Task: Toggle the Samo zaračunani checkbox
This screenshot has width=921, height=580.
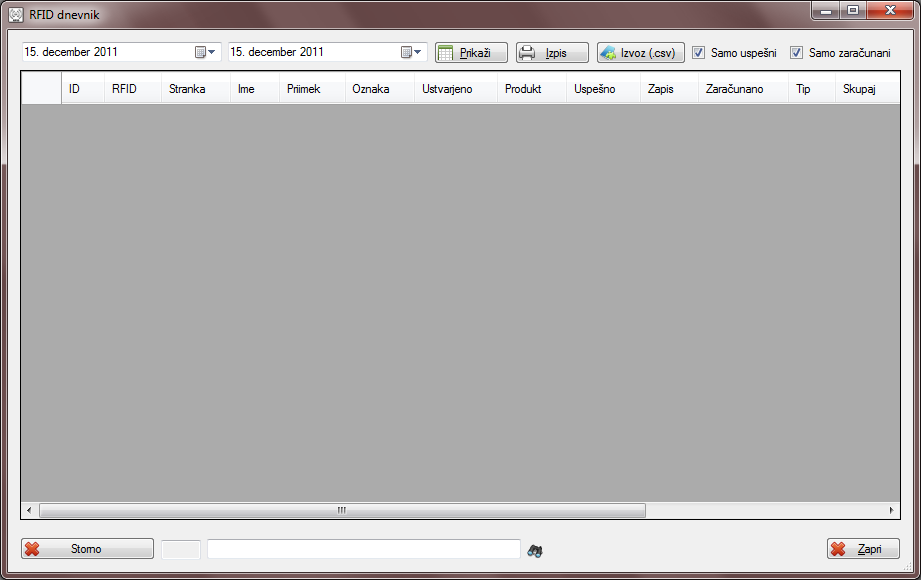Action: 796,53
